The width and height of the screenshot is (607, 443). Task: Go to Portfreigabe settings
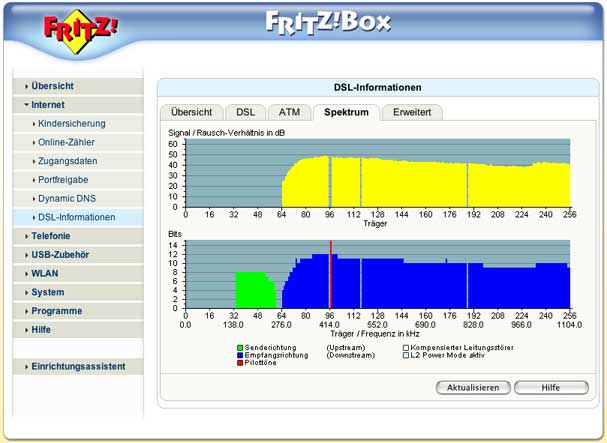(x=65, y=179)
